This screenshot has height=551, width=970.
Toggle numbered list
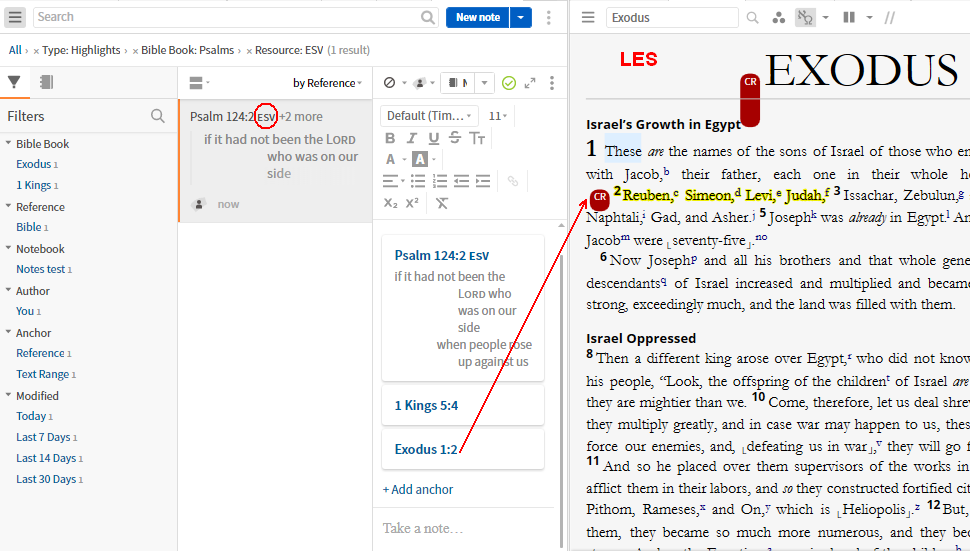(440, 181)
